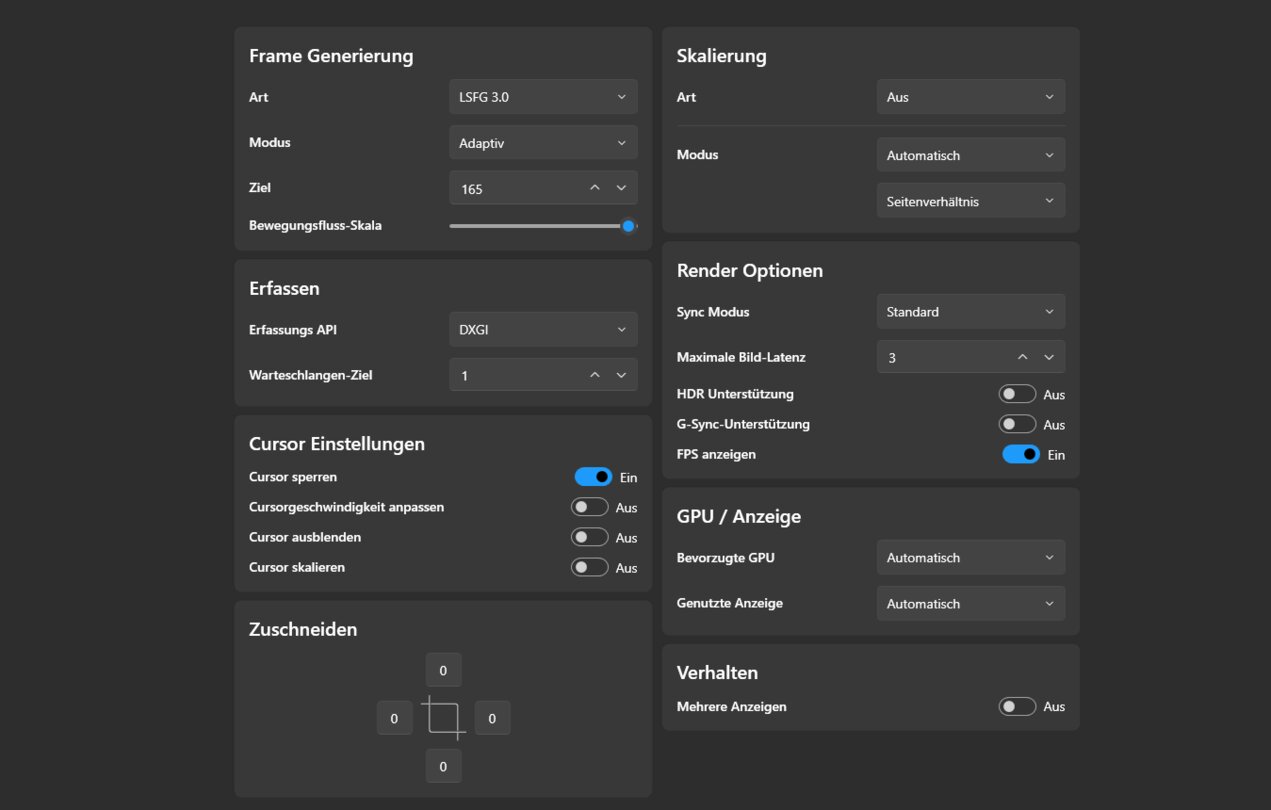Screen dimensions: 1271x810
Task: Click the Cursor Einstellungen heading
Action: point(337,444)
